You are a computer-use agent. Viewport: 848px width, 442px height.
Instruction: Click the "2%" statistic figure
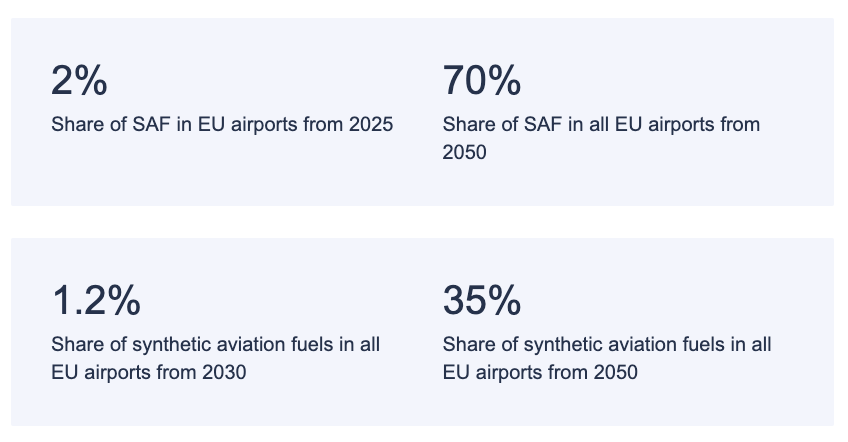[x=79, y=80]
